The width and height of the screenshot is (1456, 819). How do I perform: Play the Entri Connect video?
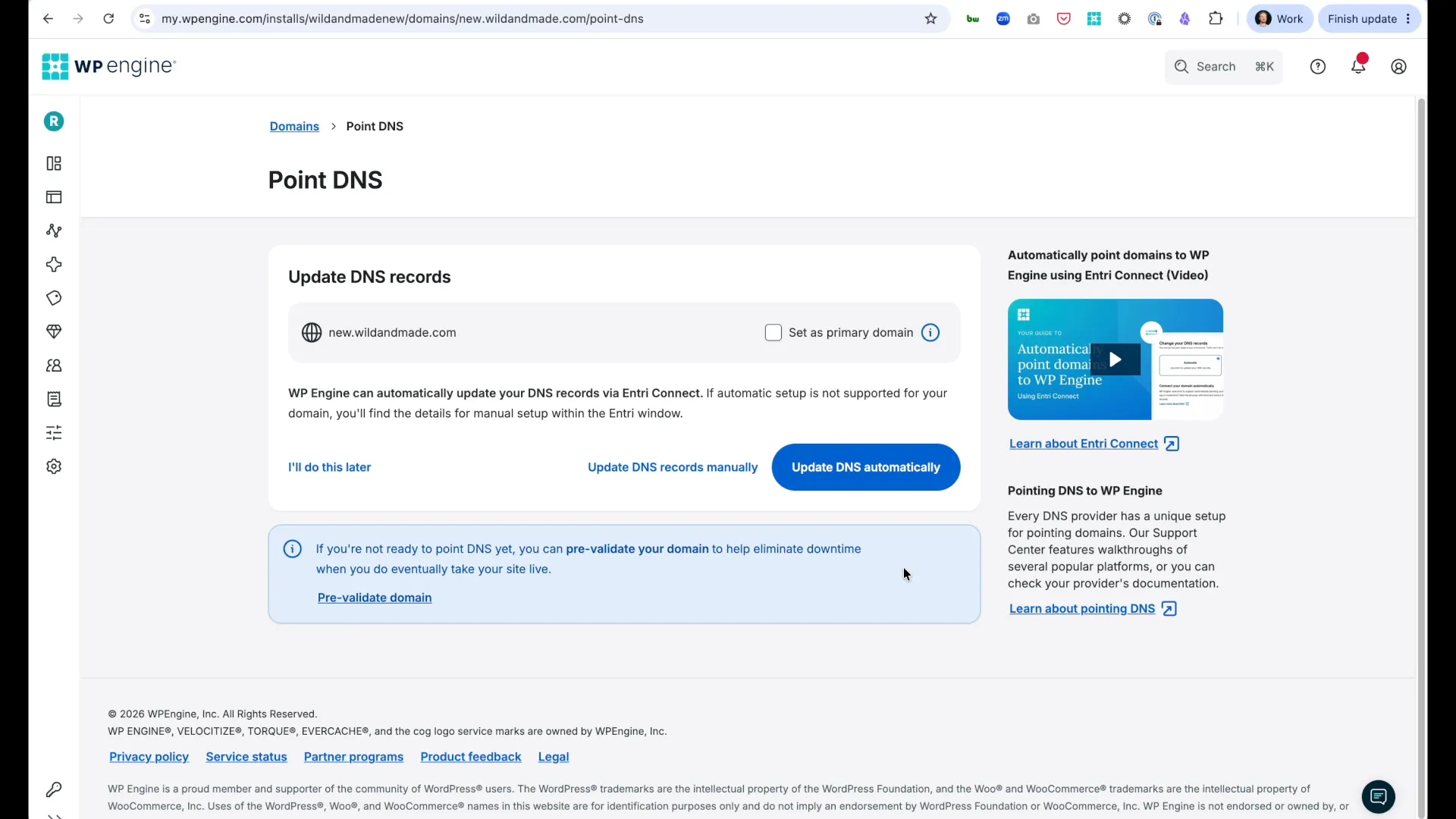[1116, 359]
